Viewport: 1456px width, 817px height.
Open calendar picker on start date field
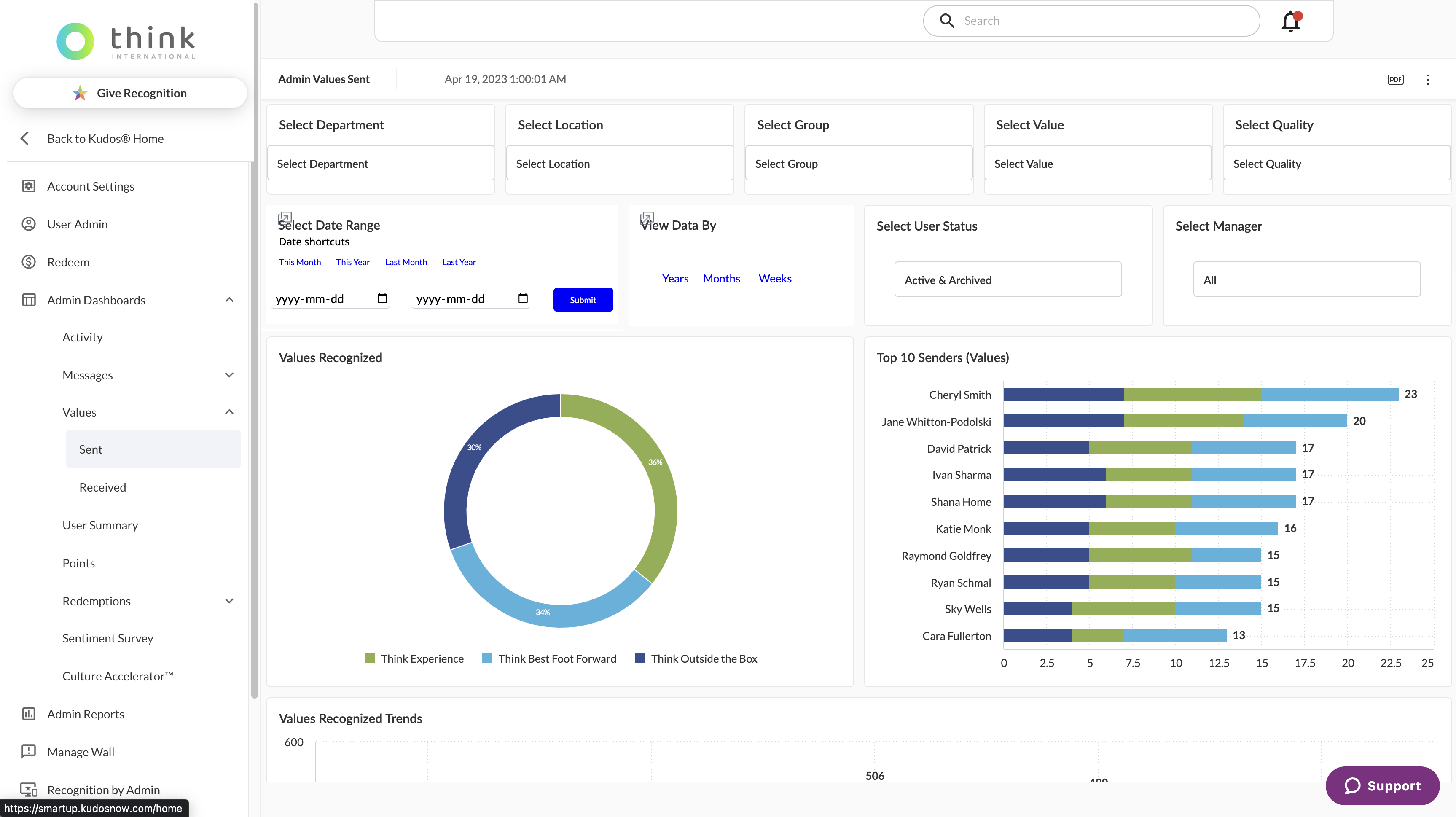point(382,298)
